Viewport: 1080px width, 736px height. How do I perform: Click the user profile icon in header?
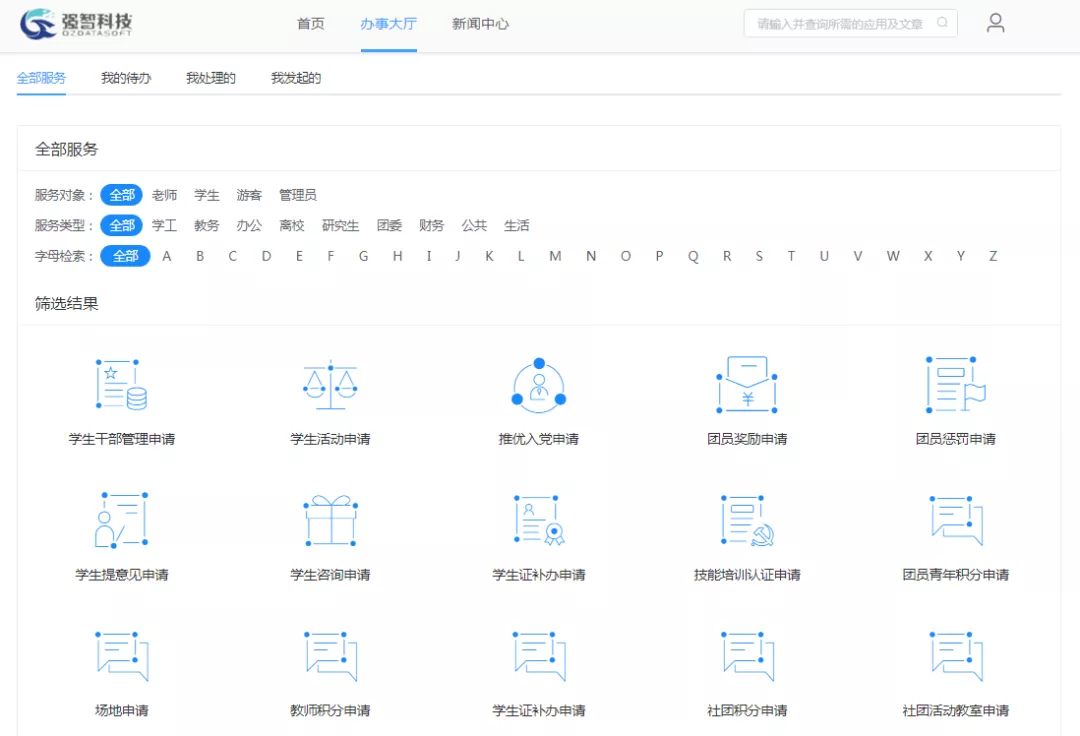coord(995,23)
